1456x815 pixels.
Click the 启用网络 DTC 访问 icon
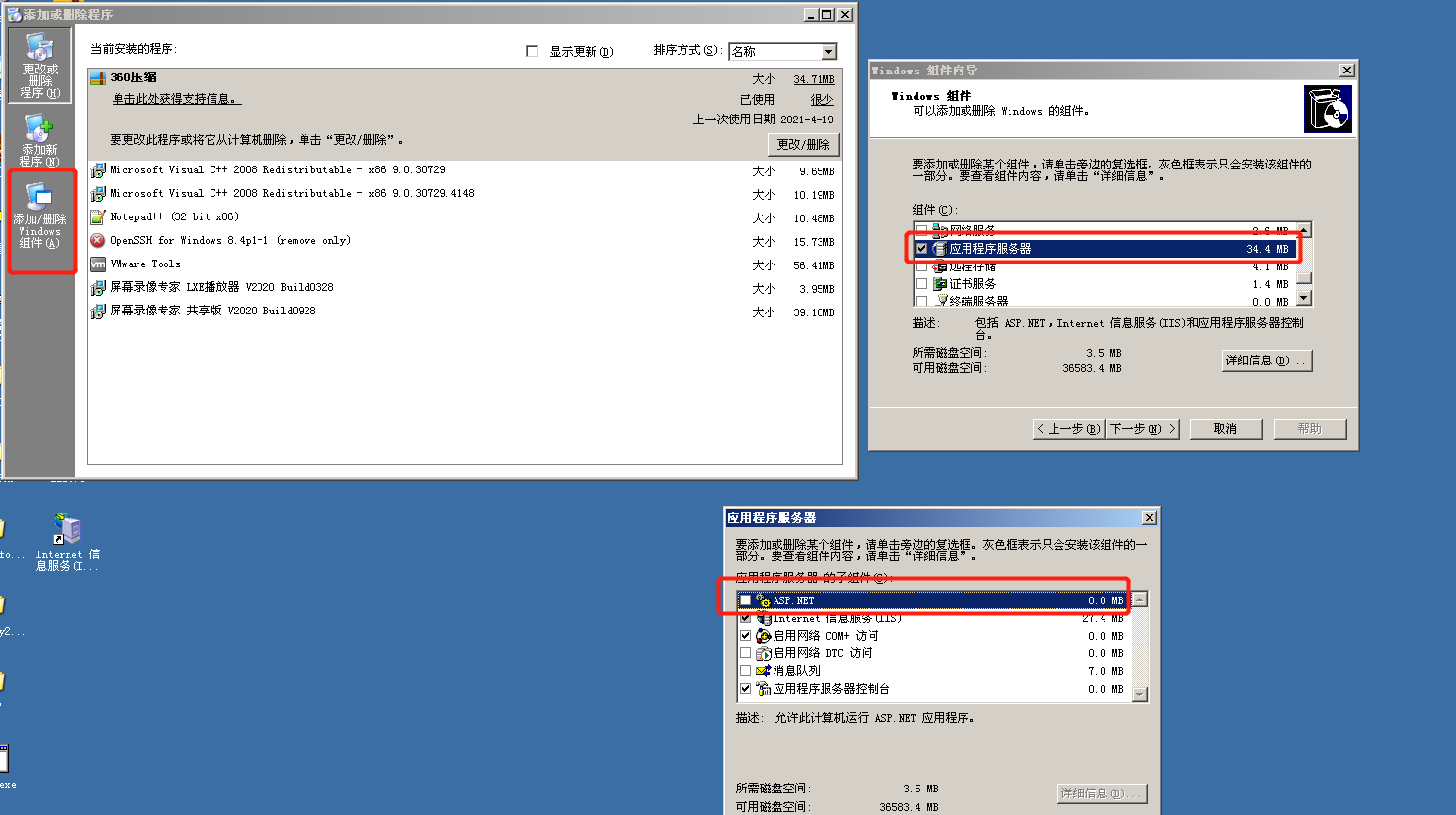(x=763, y=653)
